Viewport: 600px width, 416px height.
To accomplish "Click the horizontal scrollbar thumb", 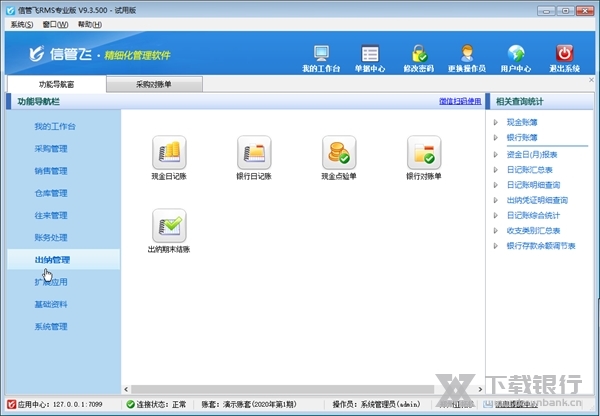I will (x=282, y=389).
